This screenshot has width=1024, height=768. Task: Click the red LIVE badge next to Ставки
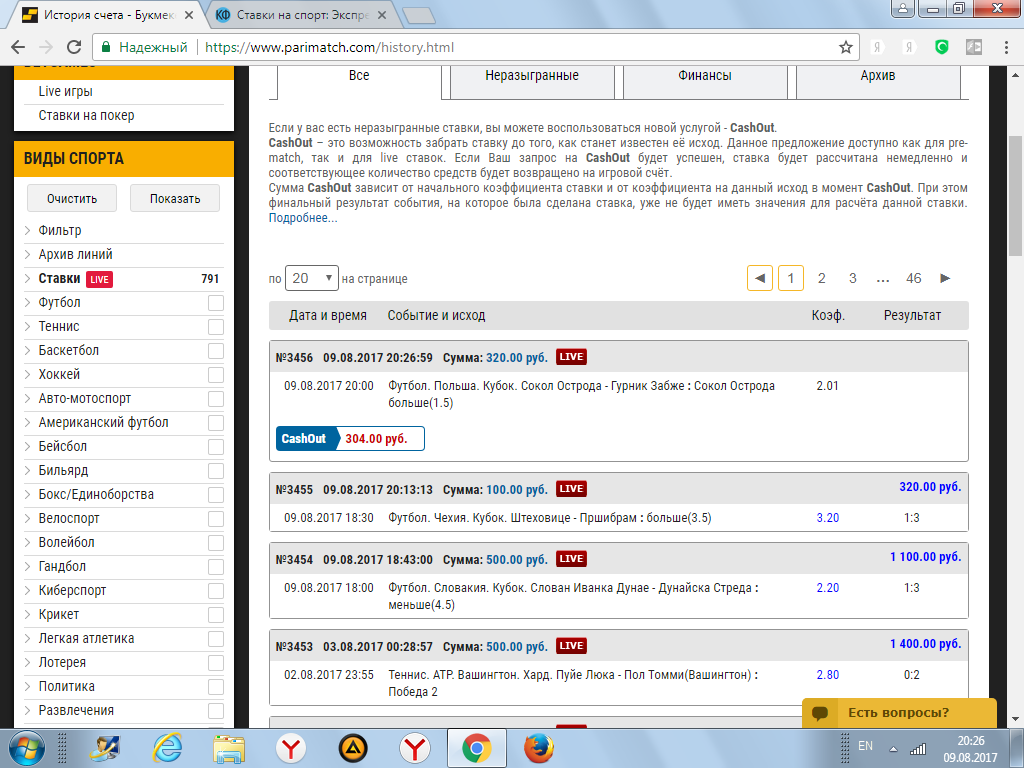[x=99, y=279]
